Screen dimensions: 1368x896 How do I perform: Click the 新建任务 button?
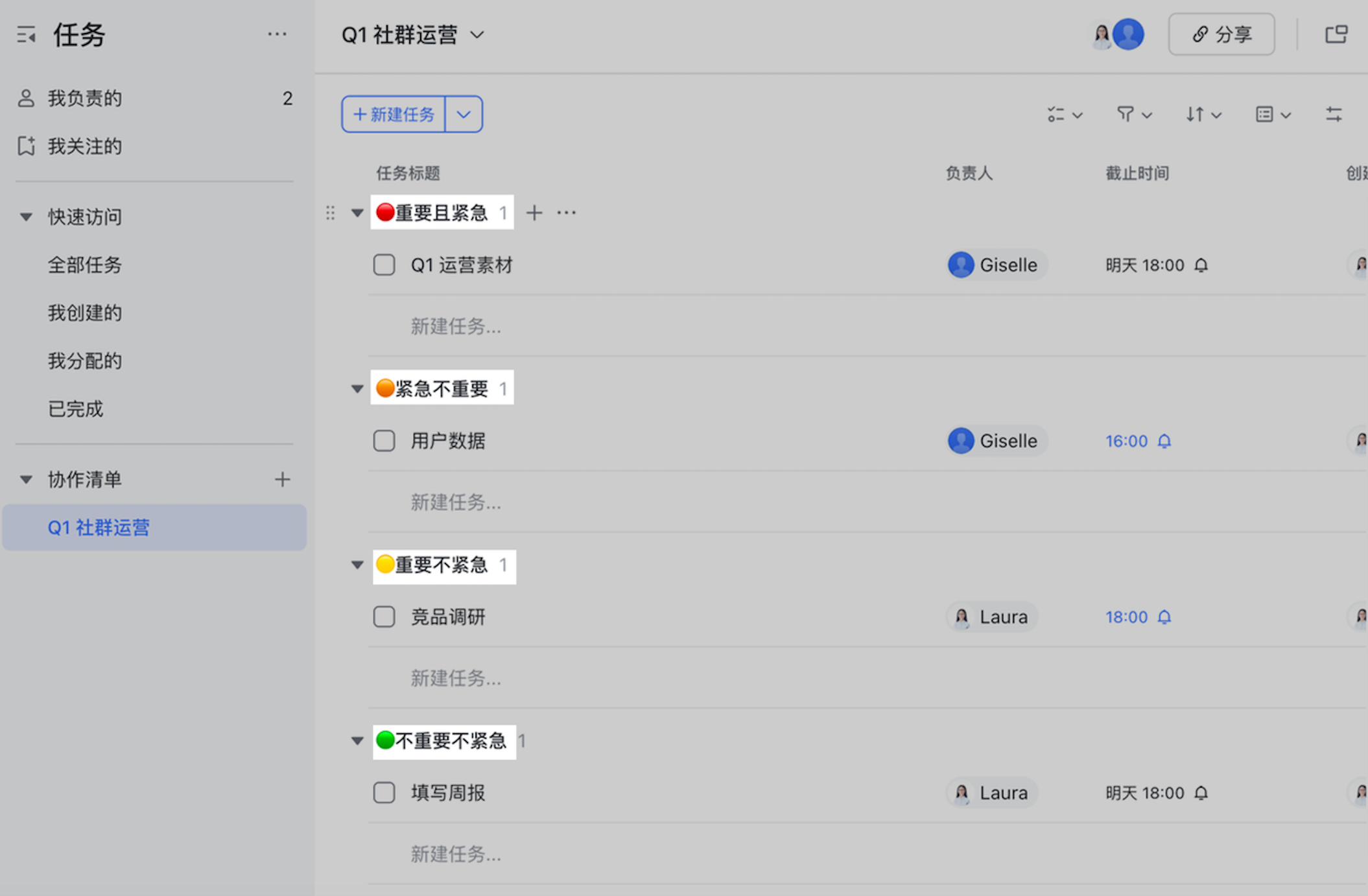tap(394, 115)
